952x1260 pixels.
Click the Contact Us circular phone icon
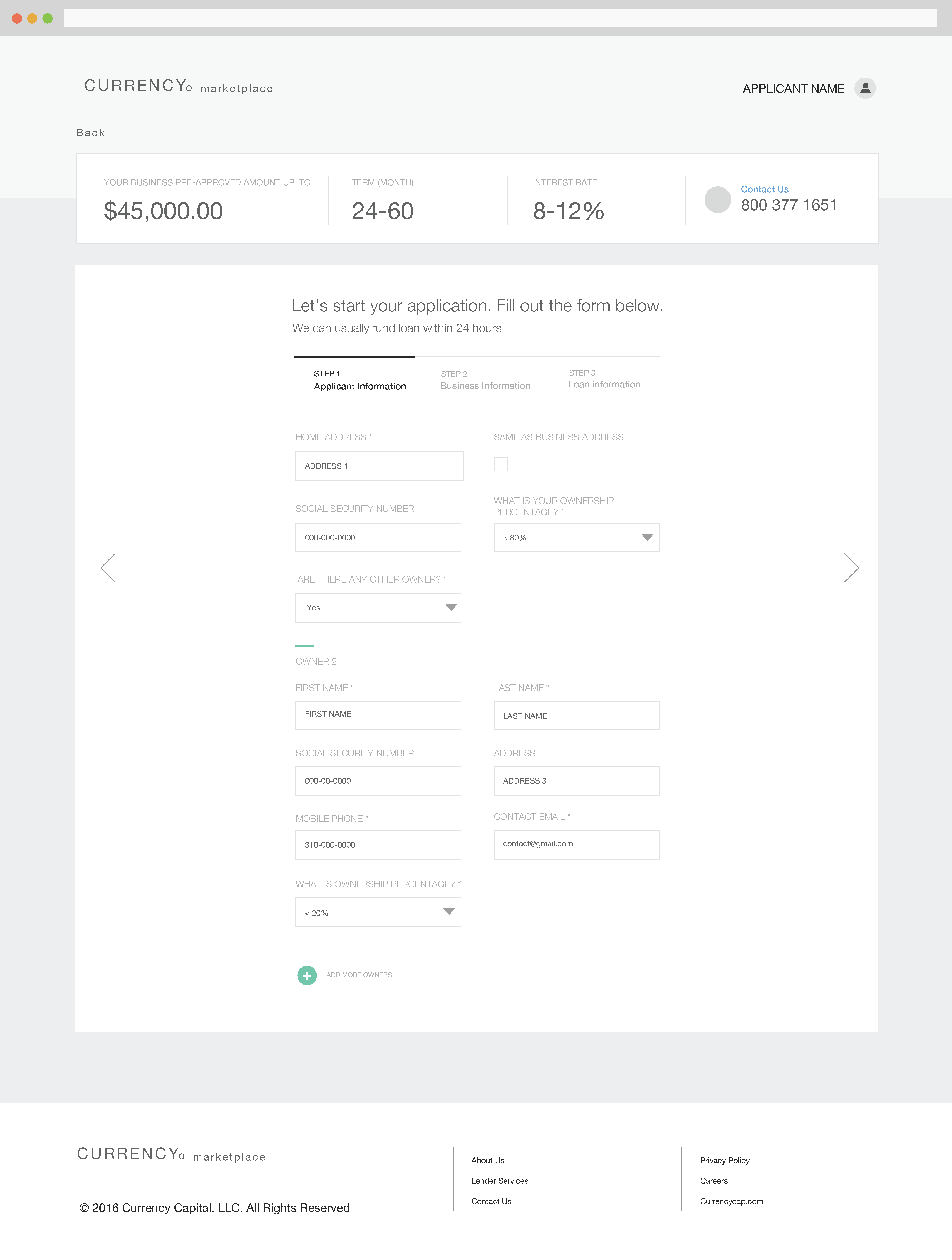(x=718, y=201)
